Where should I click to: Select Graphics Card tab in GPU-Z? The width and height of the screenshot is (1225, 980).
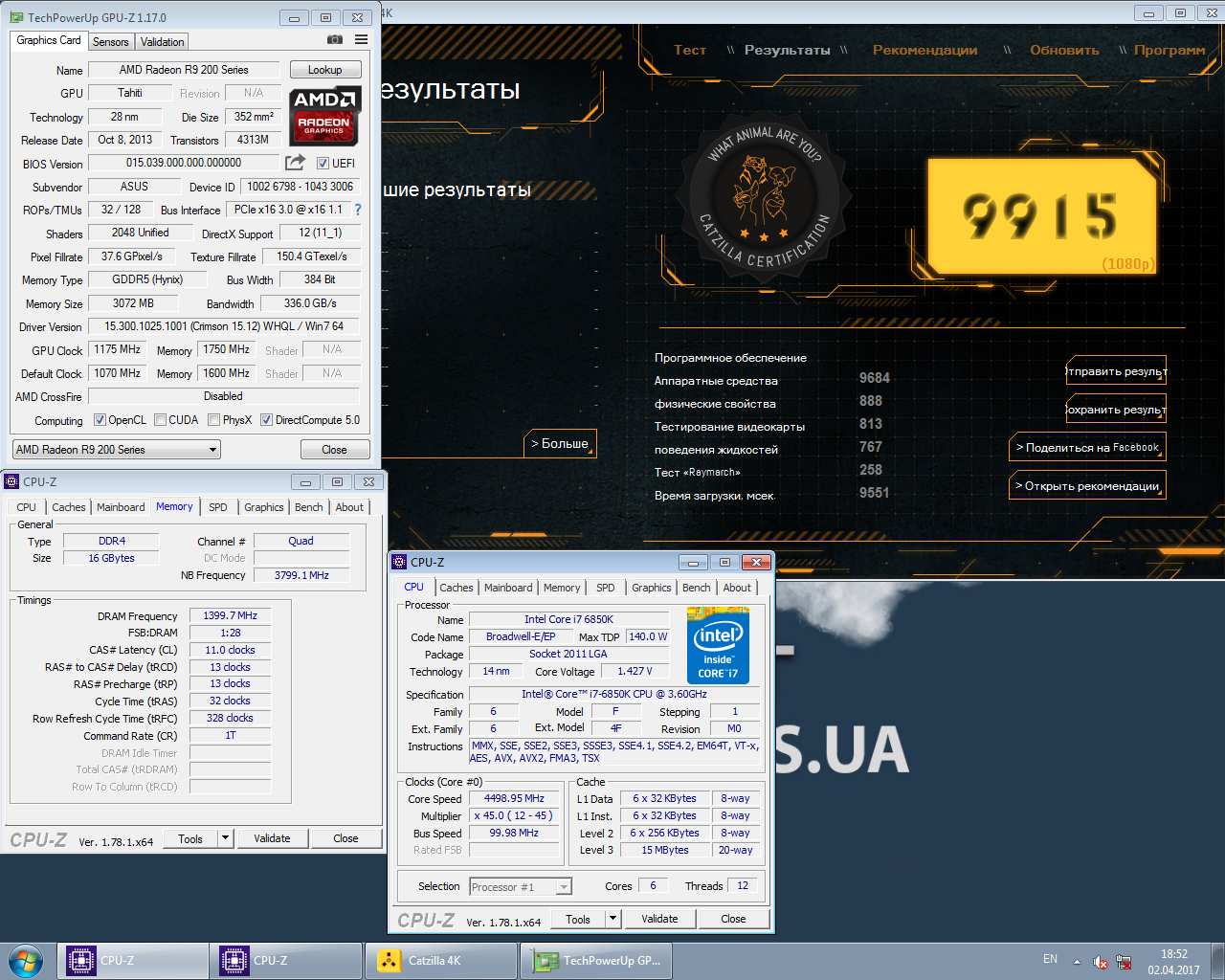pos(49,40)
